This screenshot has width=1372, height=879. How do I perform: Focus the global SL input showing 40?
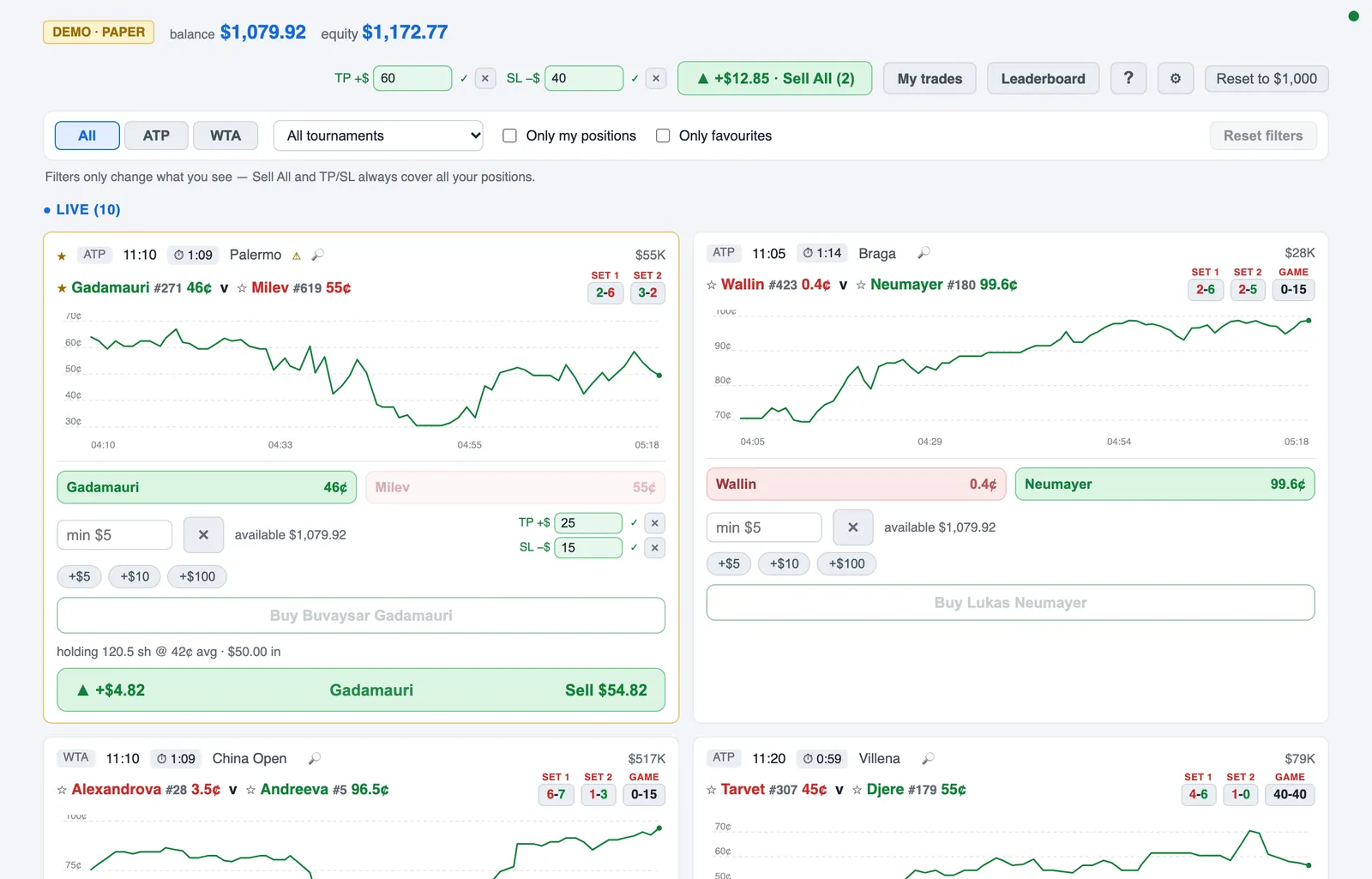[583, 78]
